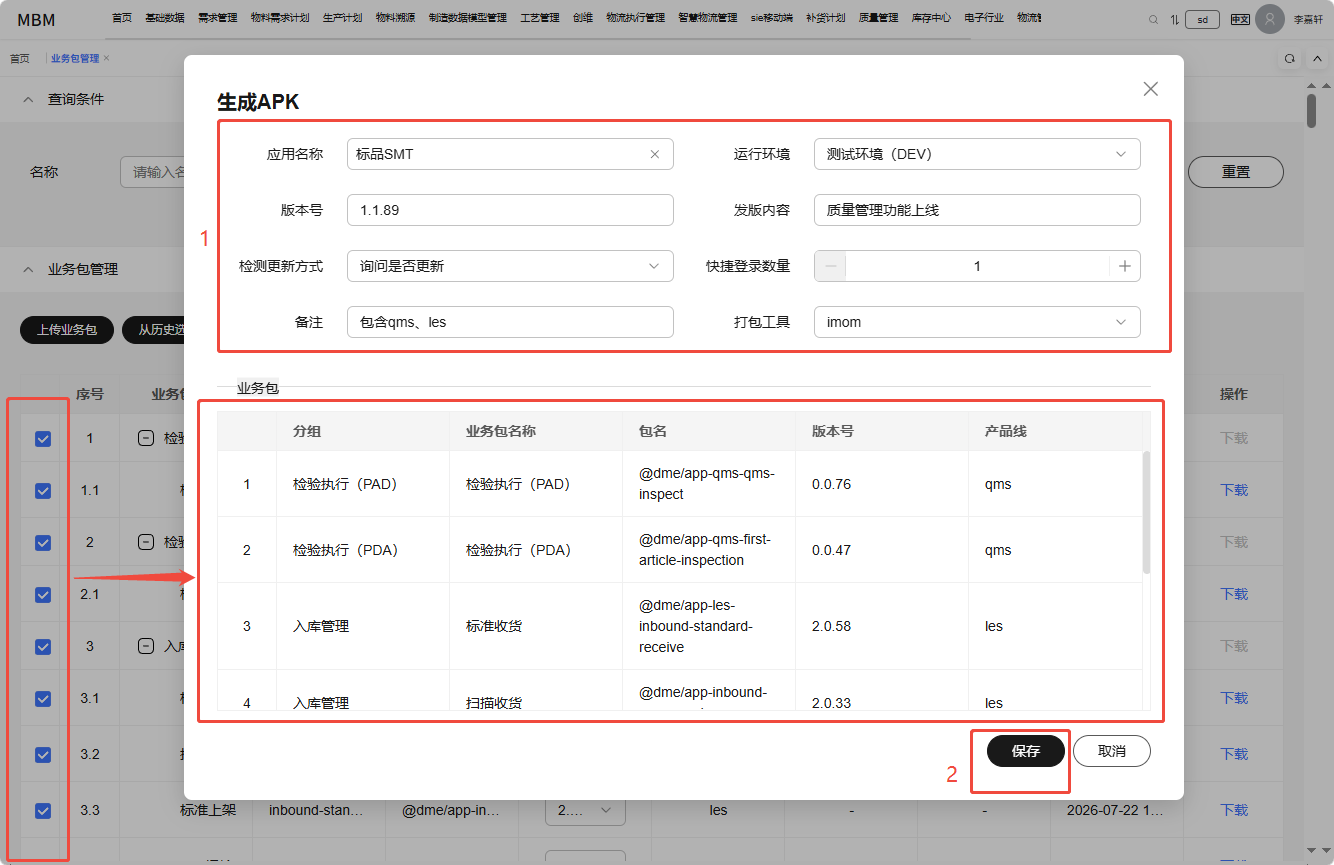Decrease 快捷登录数量 with the minus button
1334x865 pixels.
(x=830, y=266)
